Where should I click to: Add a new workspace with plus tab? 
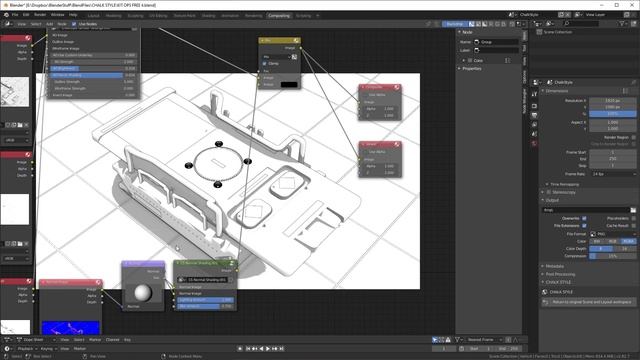[x=318, y=16]
